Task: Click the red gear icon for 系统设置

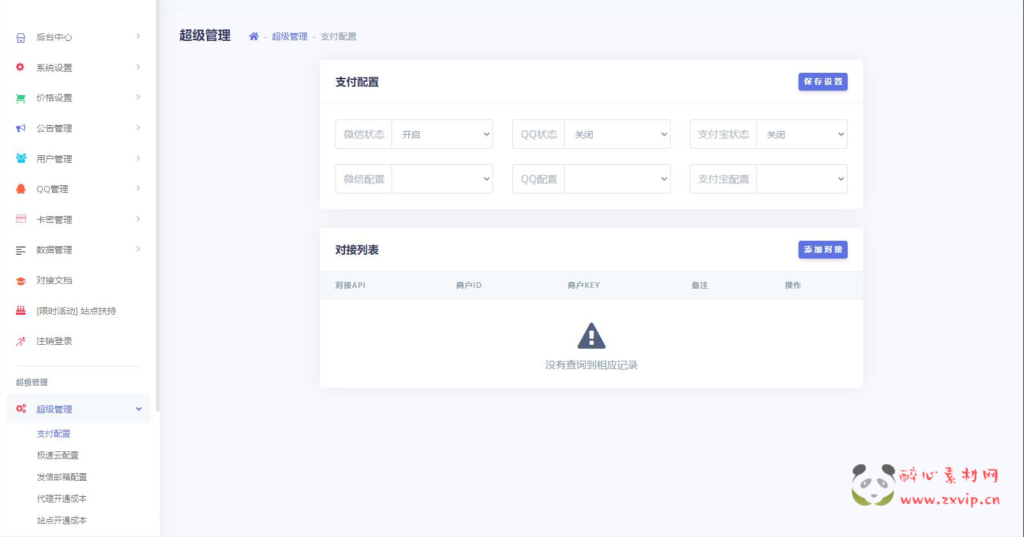Action: pos(21,67)
